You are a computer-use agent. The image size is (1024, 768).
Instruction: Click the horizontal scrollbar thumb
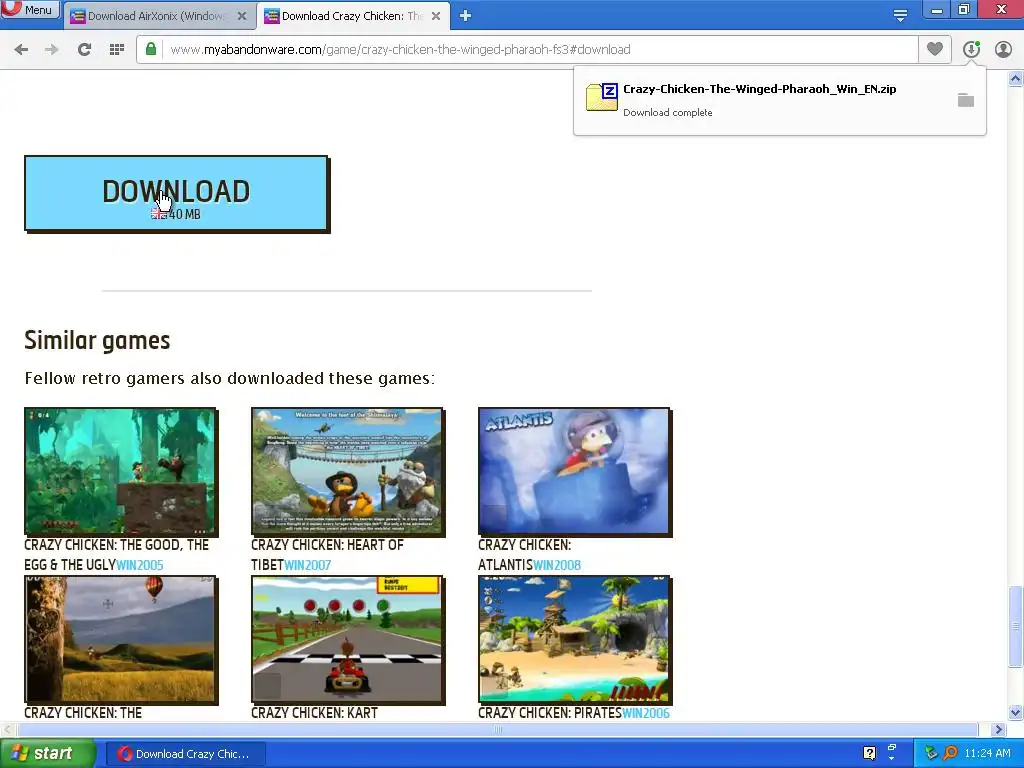click(498, 729)
